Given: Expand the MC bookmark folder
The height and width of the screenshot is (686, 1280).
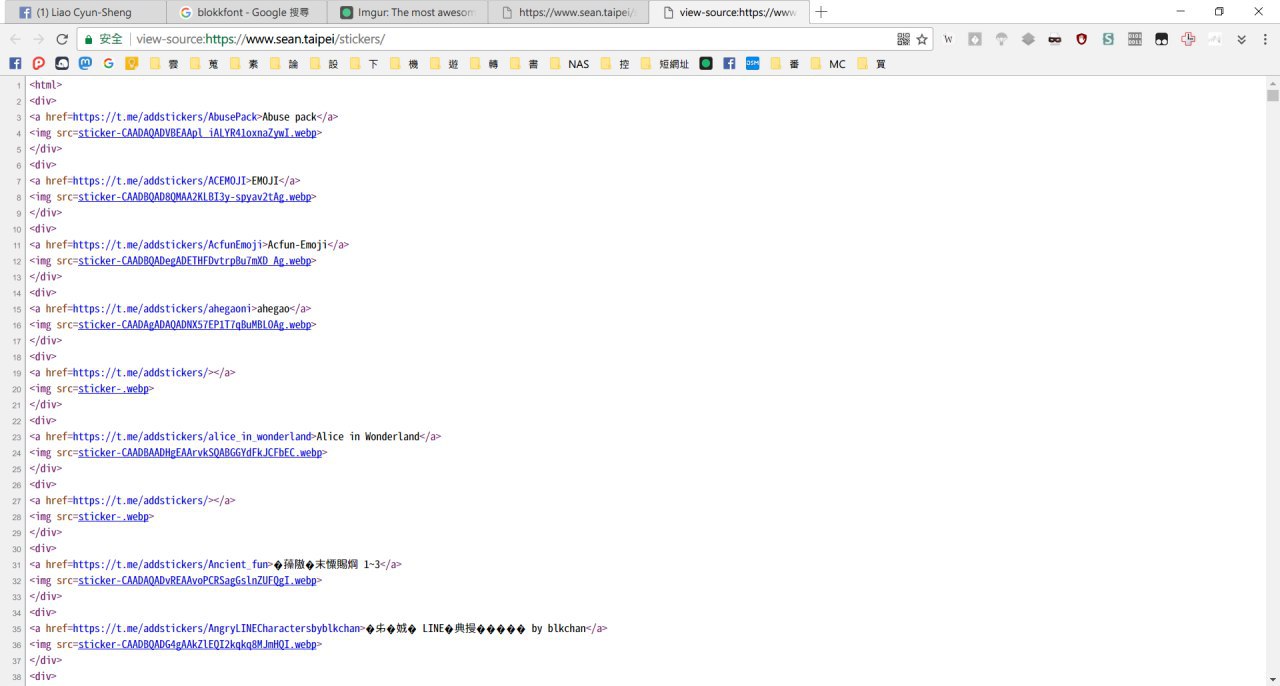Looking at the screenshot, I should pos(828,64).
